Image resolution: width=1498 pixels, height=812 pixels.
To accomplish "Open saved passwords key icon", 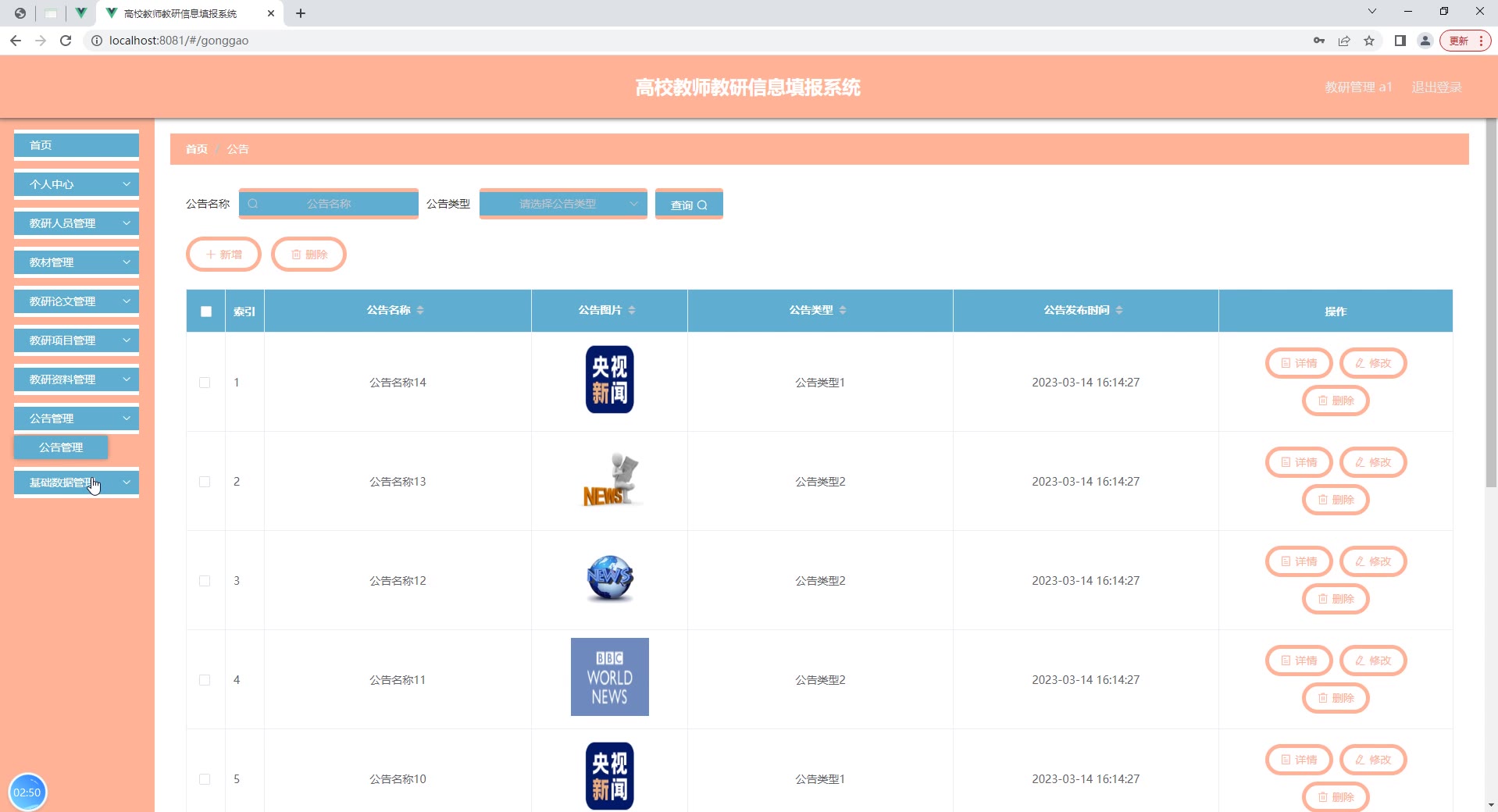I will (1319, 41).
